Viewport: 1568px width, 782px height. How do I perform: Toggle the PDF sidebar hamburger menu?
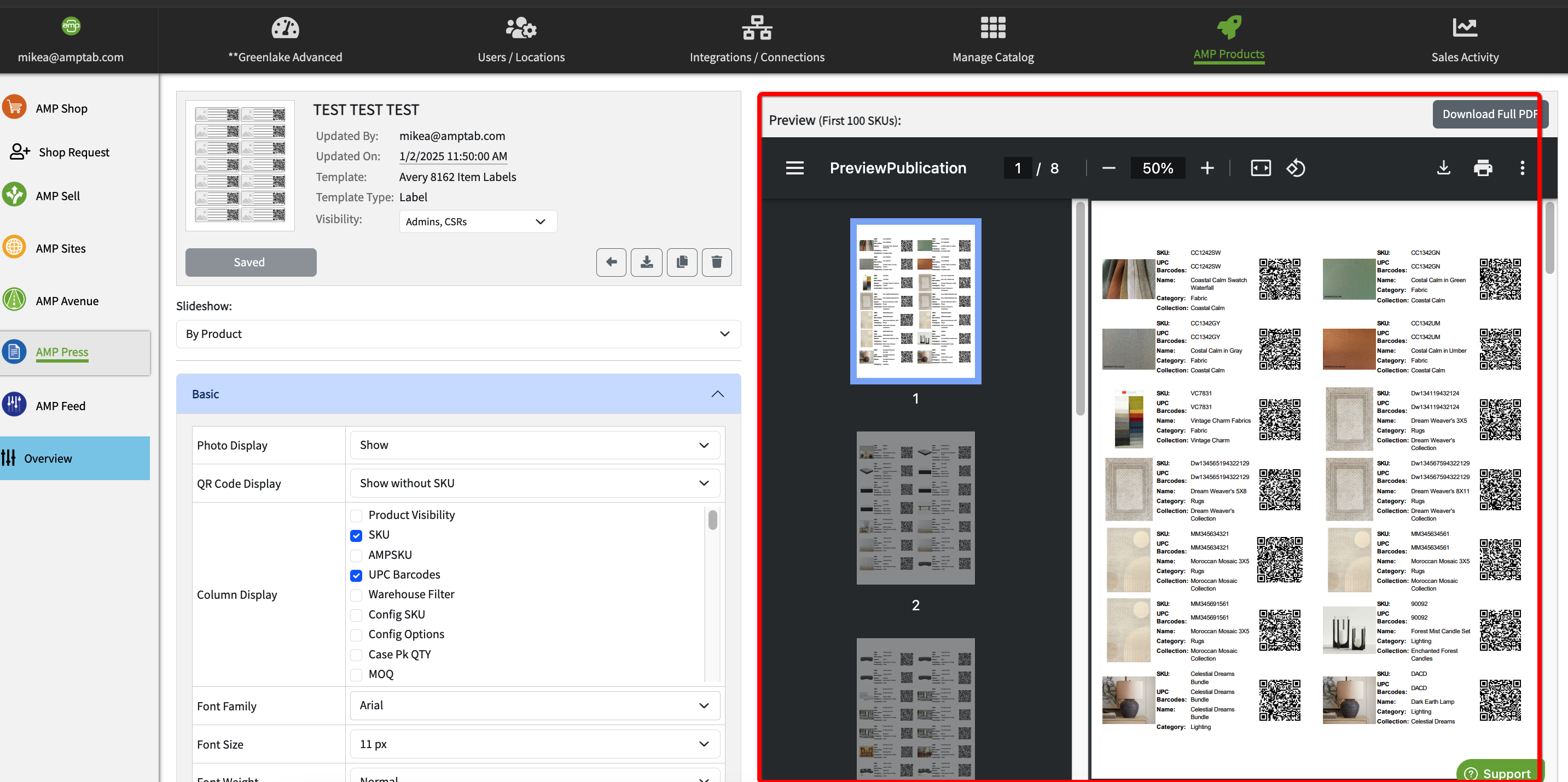(x=794, y=168)
